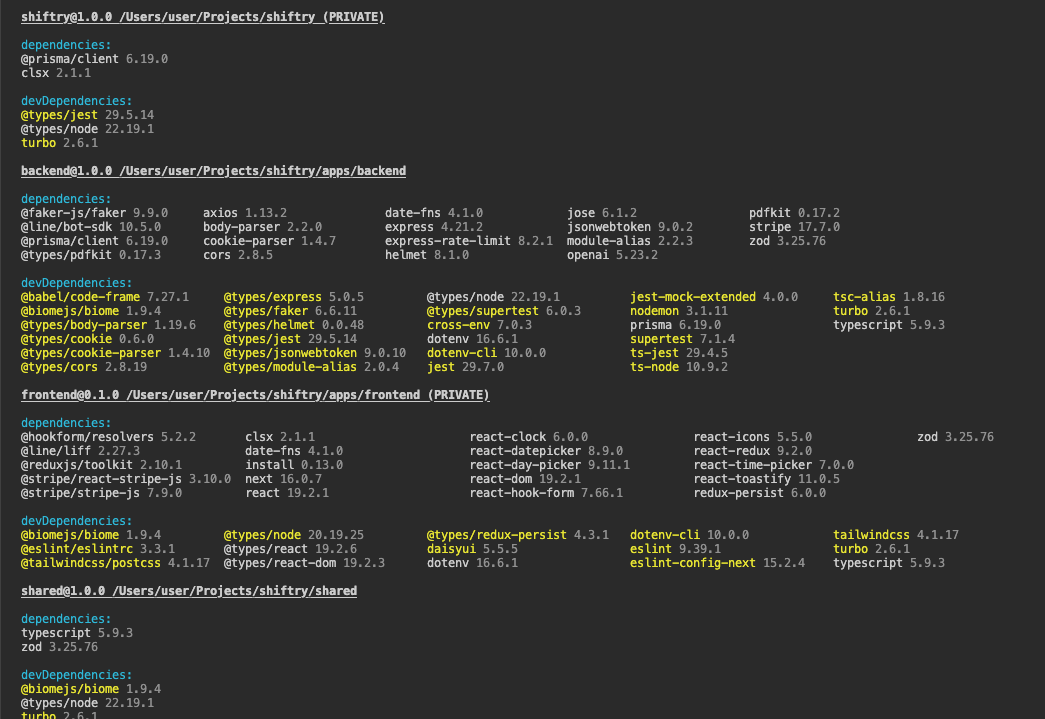1045x719 pixels.
Task: Click the '@types/express 5.0.5' entry
Action: click(x=294, y=297)
